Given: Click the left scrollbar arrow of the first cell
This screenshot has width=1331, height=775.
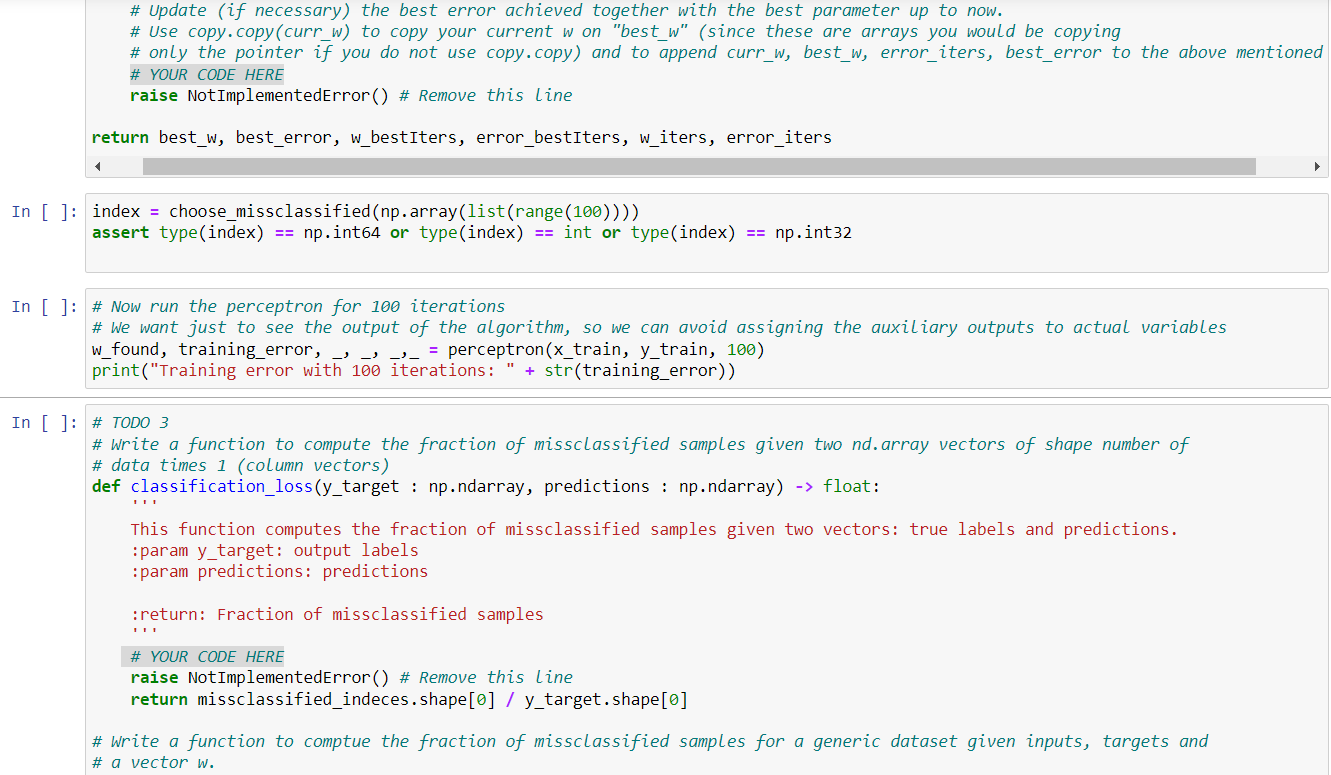Looking at the screenshot, I should click(97, 164).
